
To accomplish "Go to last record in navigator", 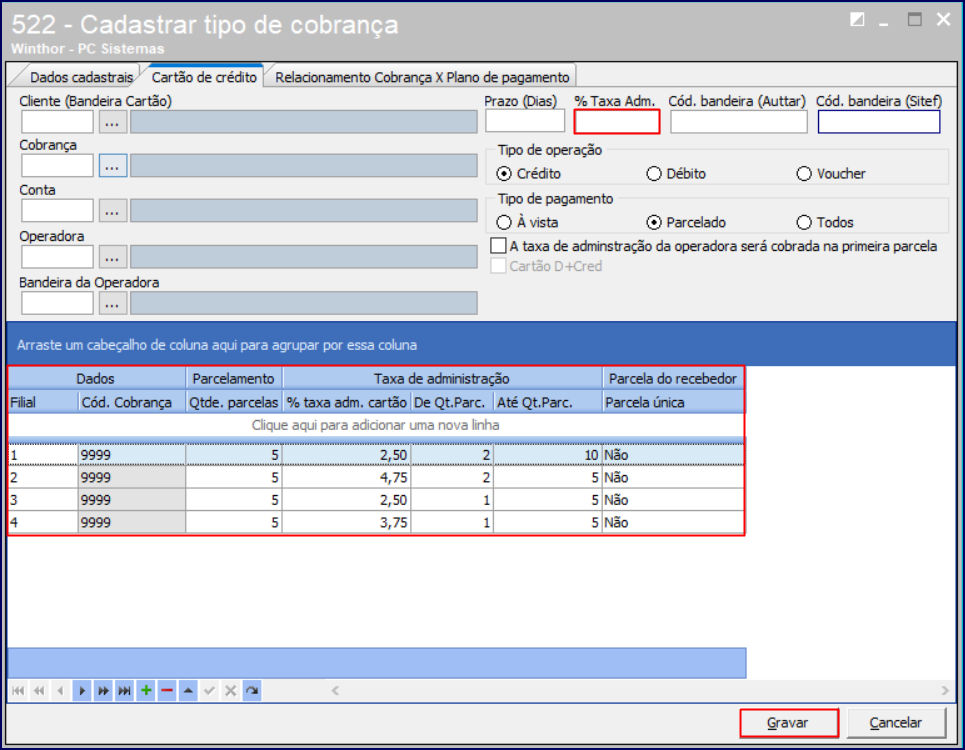I will click(x=124, y=691).
